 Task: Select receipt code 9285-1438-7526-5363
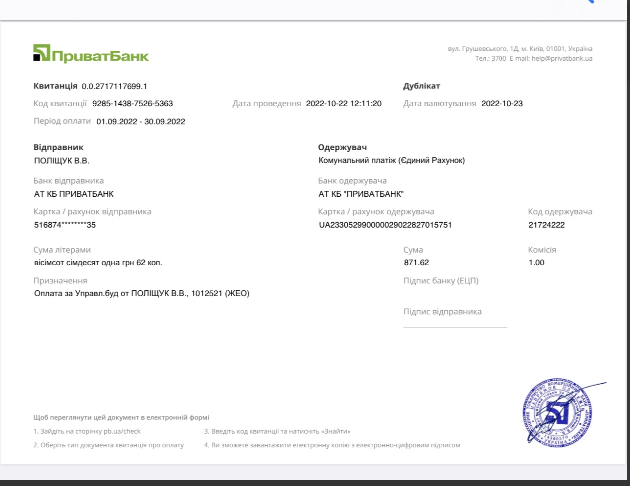pos(131,103)
